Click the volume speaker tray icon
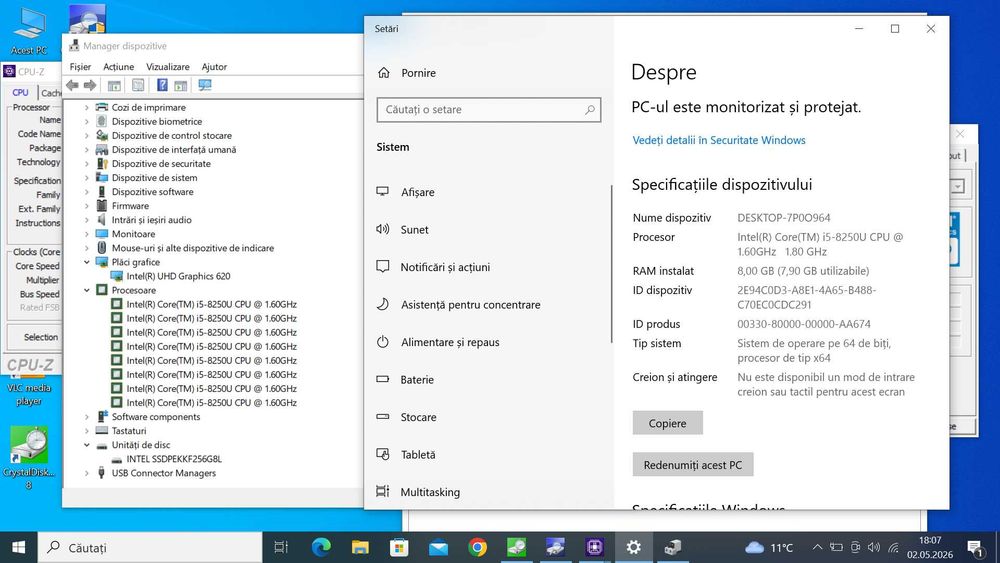The image size is (1000, 563). tap(874, 547)
